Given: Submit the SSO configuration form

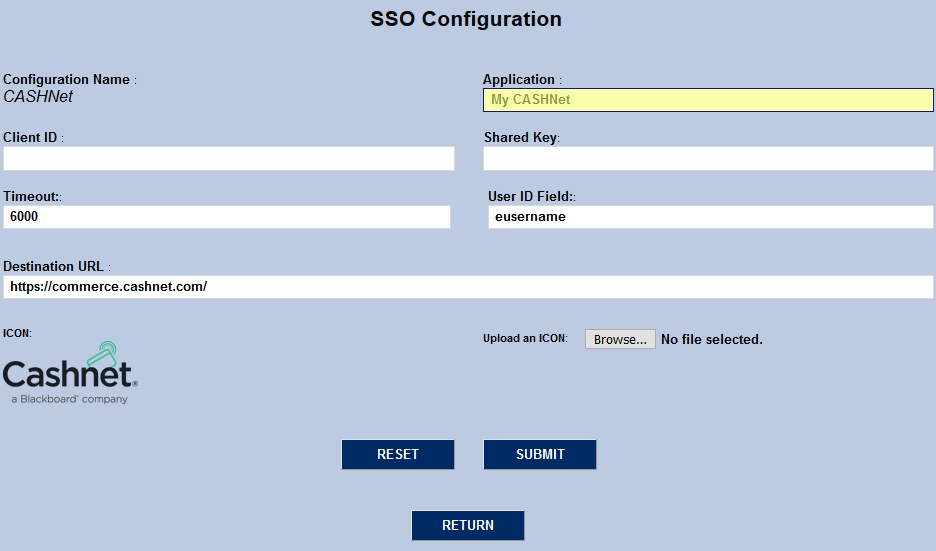Looking at the screenshot, I should [540, 454].
